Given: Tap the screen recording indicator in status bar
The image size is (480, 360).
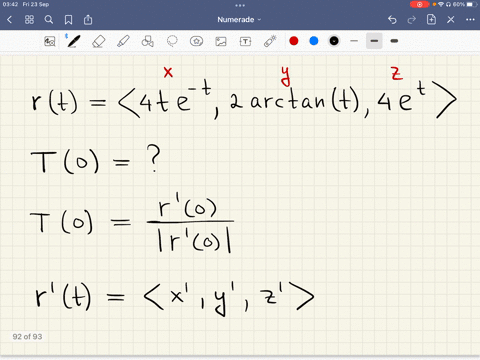Looking at the screenshot, I should [x=419, y=4].
